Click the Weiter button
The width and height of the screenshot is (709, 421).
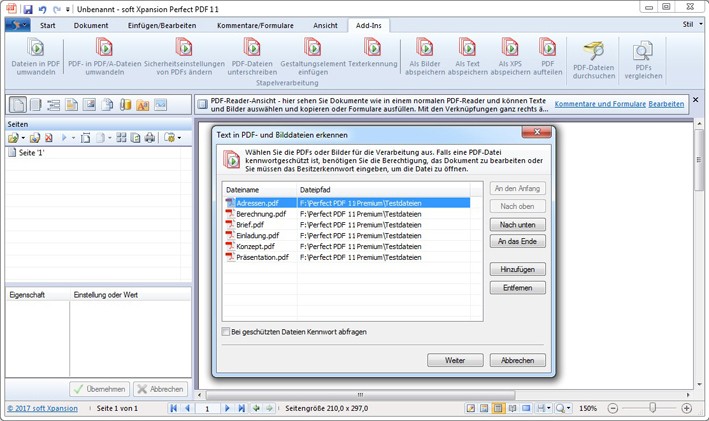455,360
